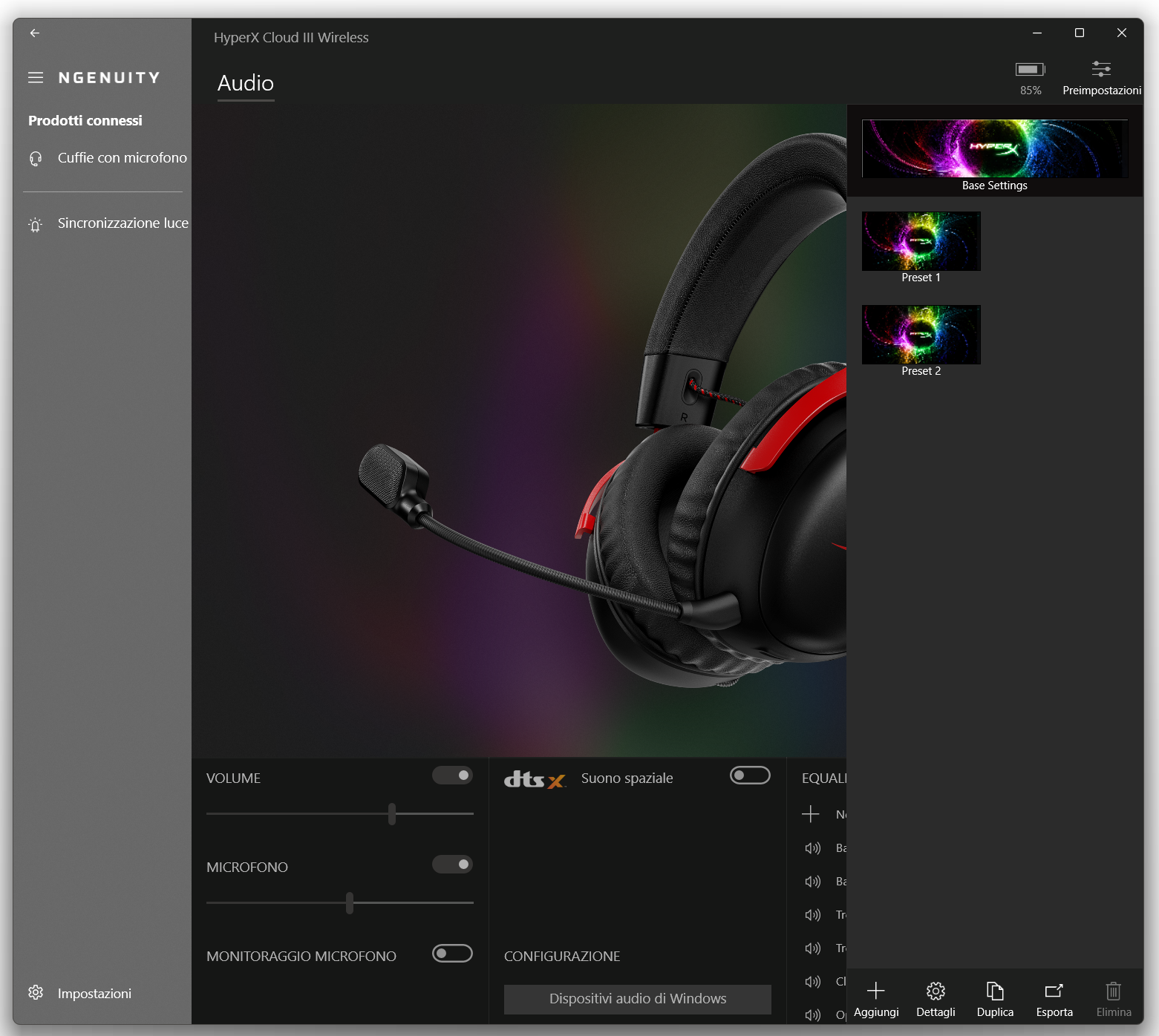Add a new preset with Aggiungi

[876, 999]
